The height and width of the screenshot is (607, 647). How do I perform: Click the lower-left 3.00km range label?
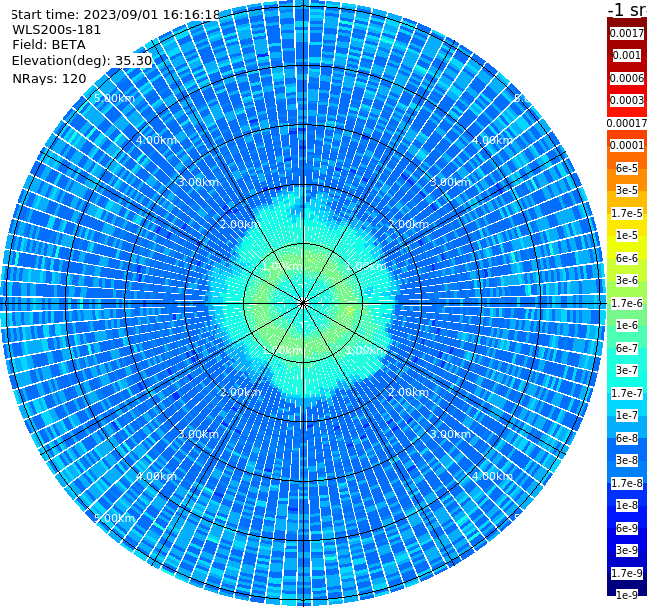point(198,434)
